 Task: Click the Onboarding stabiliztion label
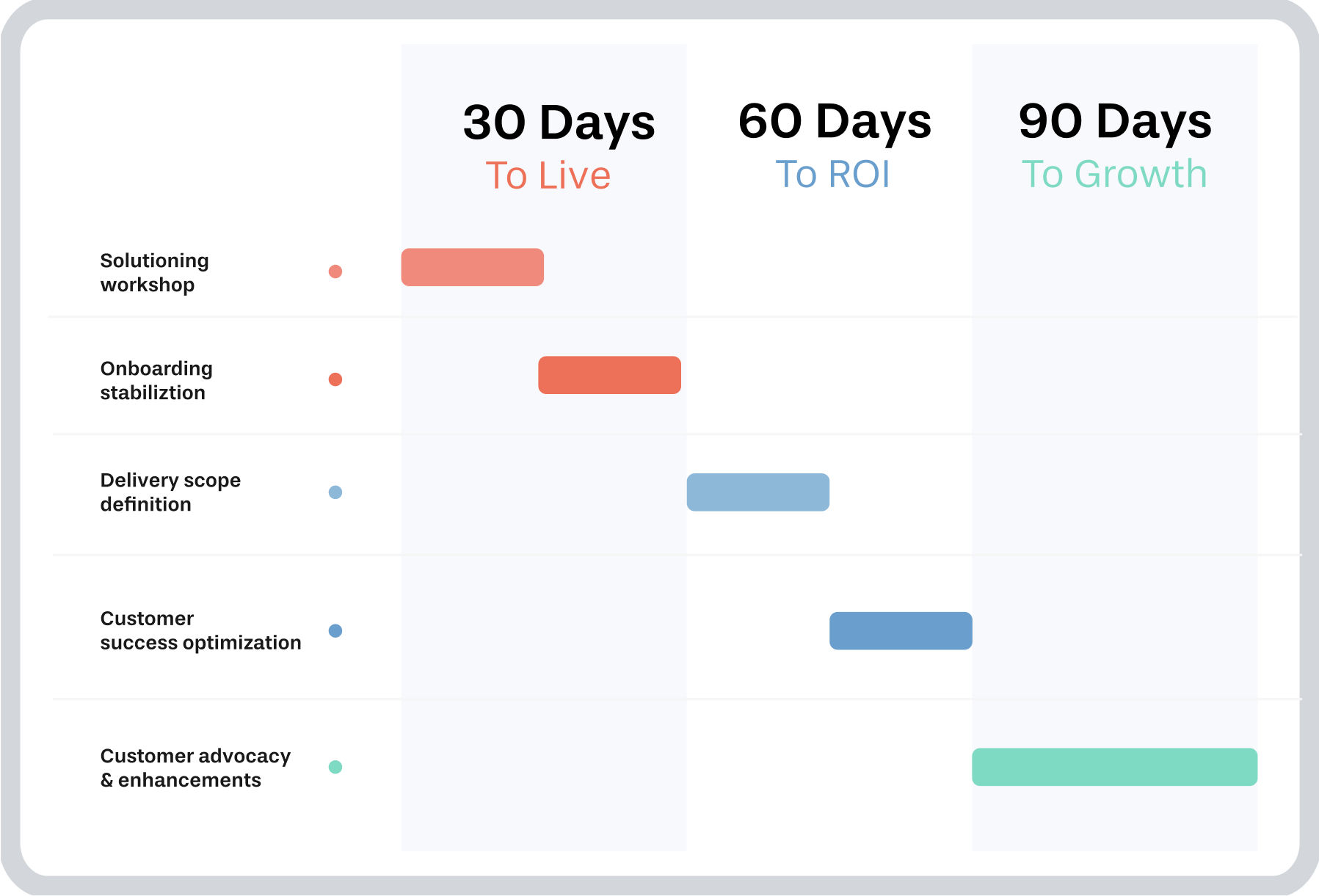(x=156, y=380)
